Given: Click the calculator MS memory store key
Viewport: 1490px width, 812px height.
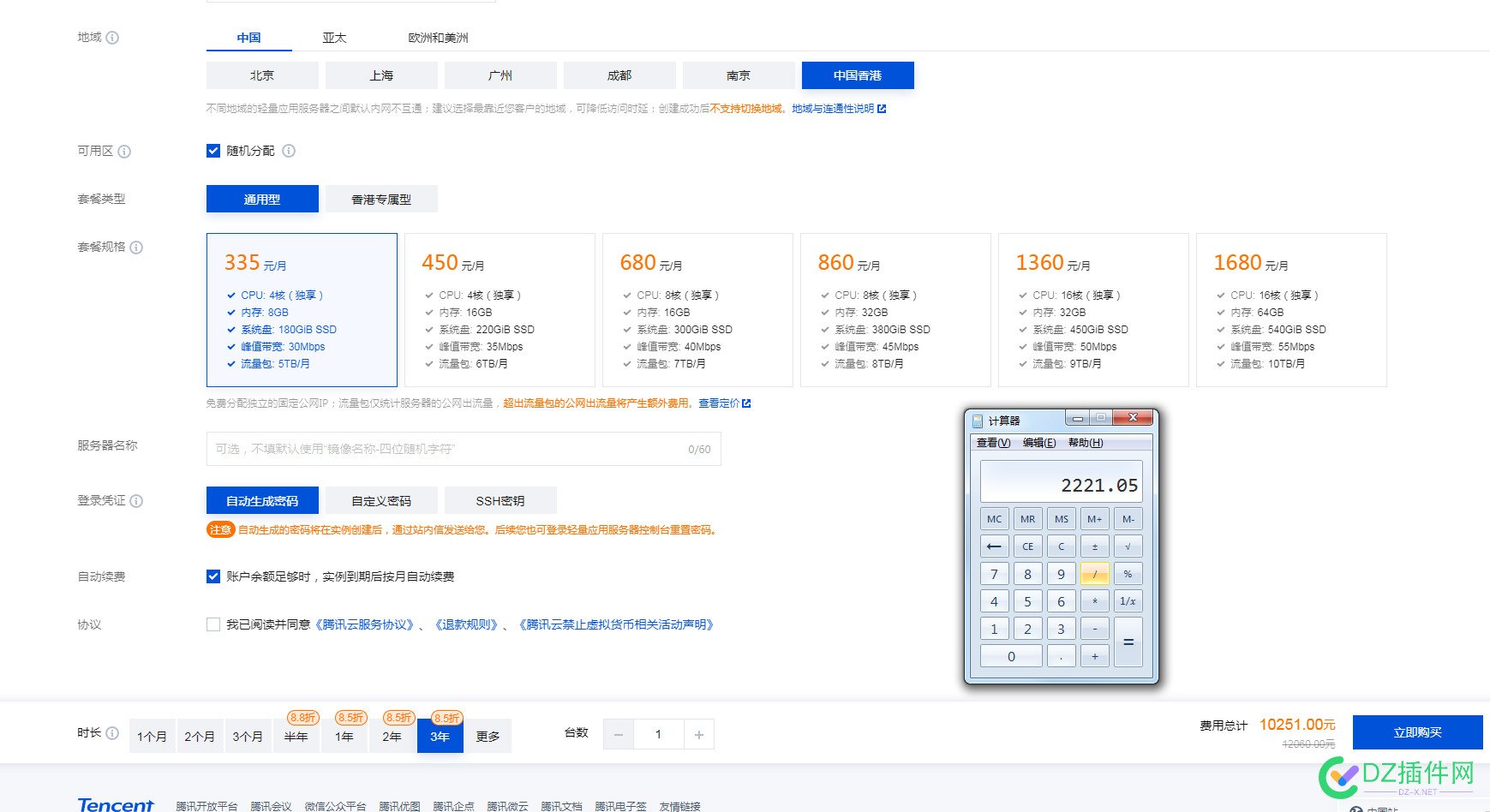Looking at the screenshot, I should pyautogui.click(x=1061, y=519).
